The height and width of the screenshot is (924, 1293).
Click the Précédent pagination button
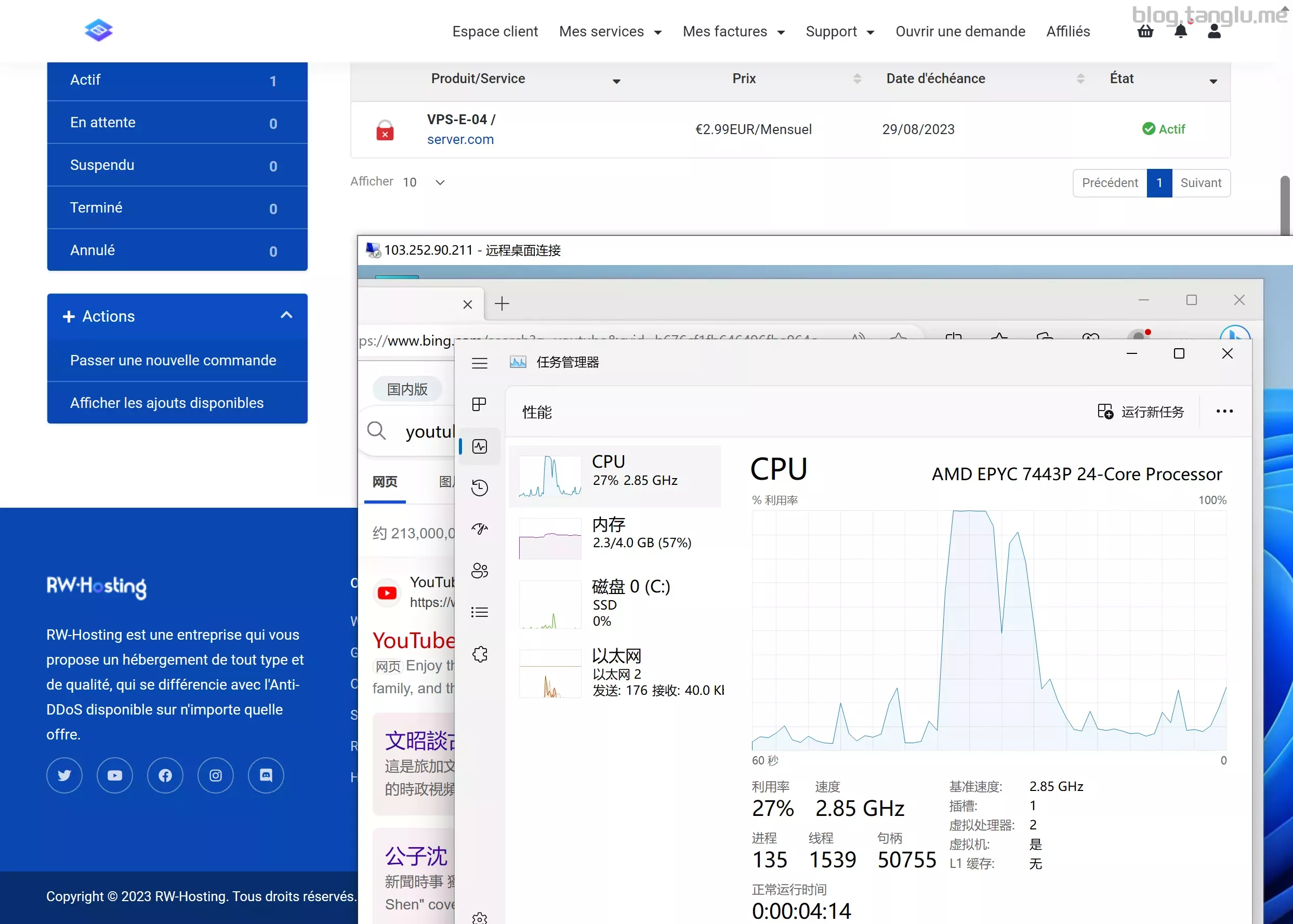click(x=1109, y=182)
